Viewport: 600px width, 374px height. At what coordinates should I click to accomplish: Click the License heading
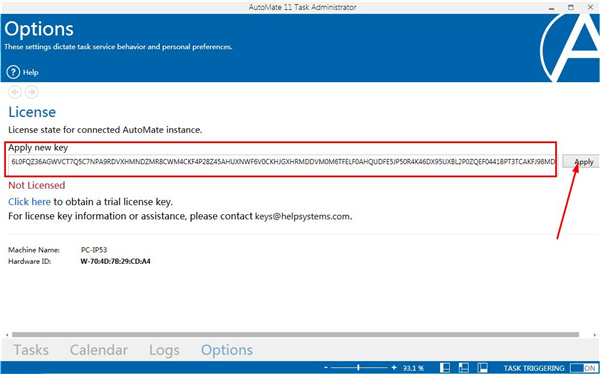tap(32, 112)
